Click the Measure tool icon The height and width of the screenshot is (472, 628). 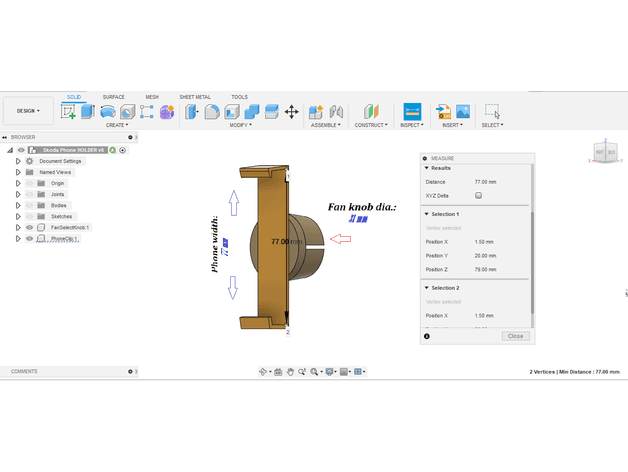tap(412, 111)
